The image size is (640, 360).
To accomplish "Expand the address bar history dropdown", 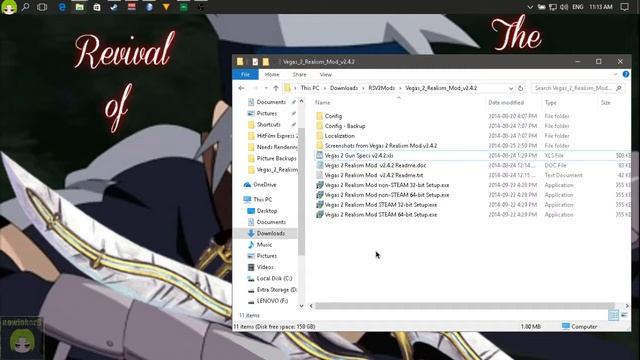I will pyautogui.click(x=511, y=88).
